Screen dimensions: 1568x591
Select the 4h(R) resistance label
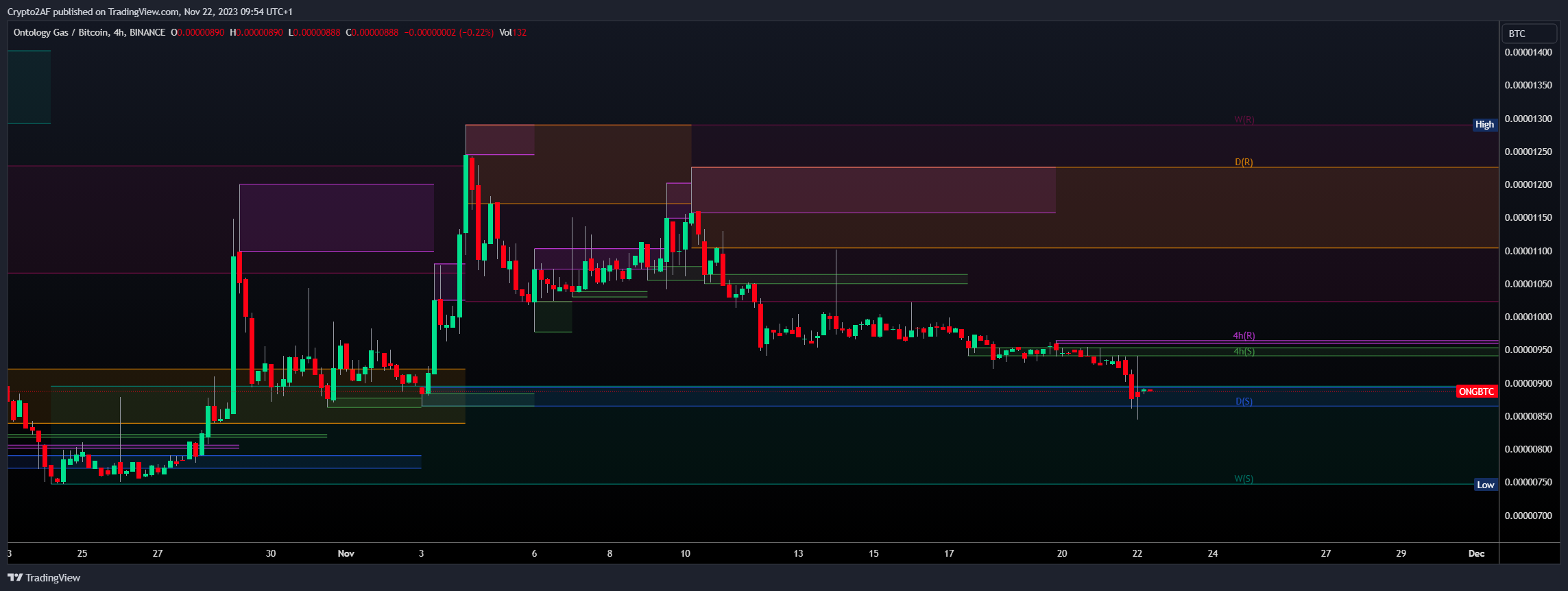pos(1244,336)
